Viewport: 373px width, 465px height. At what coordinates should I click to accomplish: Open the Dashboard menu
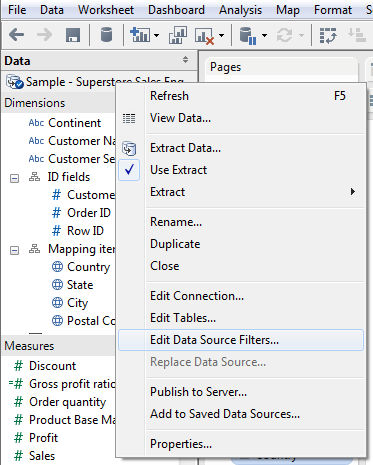[176, 10]
